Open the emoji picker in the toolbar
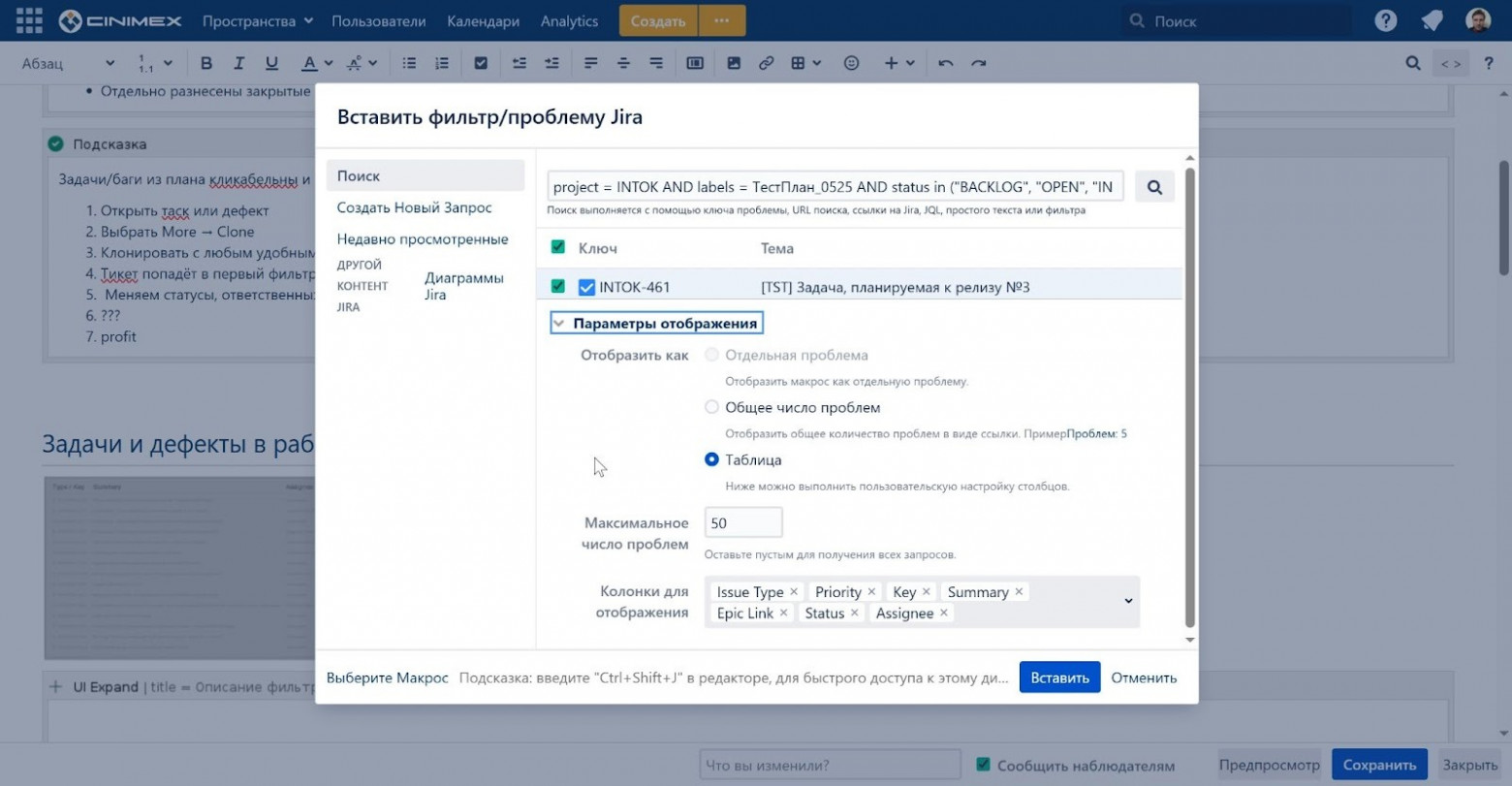The image size is (1512, 786). pyautogui.click(x=851, y=62)
